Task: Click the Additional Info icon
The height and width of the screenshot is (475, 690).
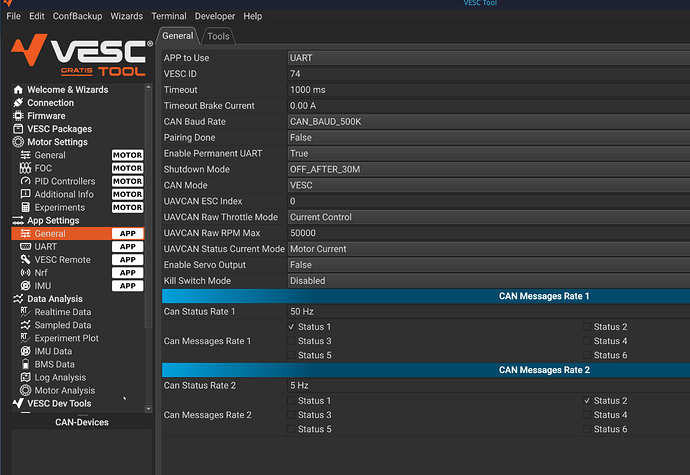Action: 26,194
